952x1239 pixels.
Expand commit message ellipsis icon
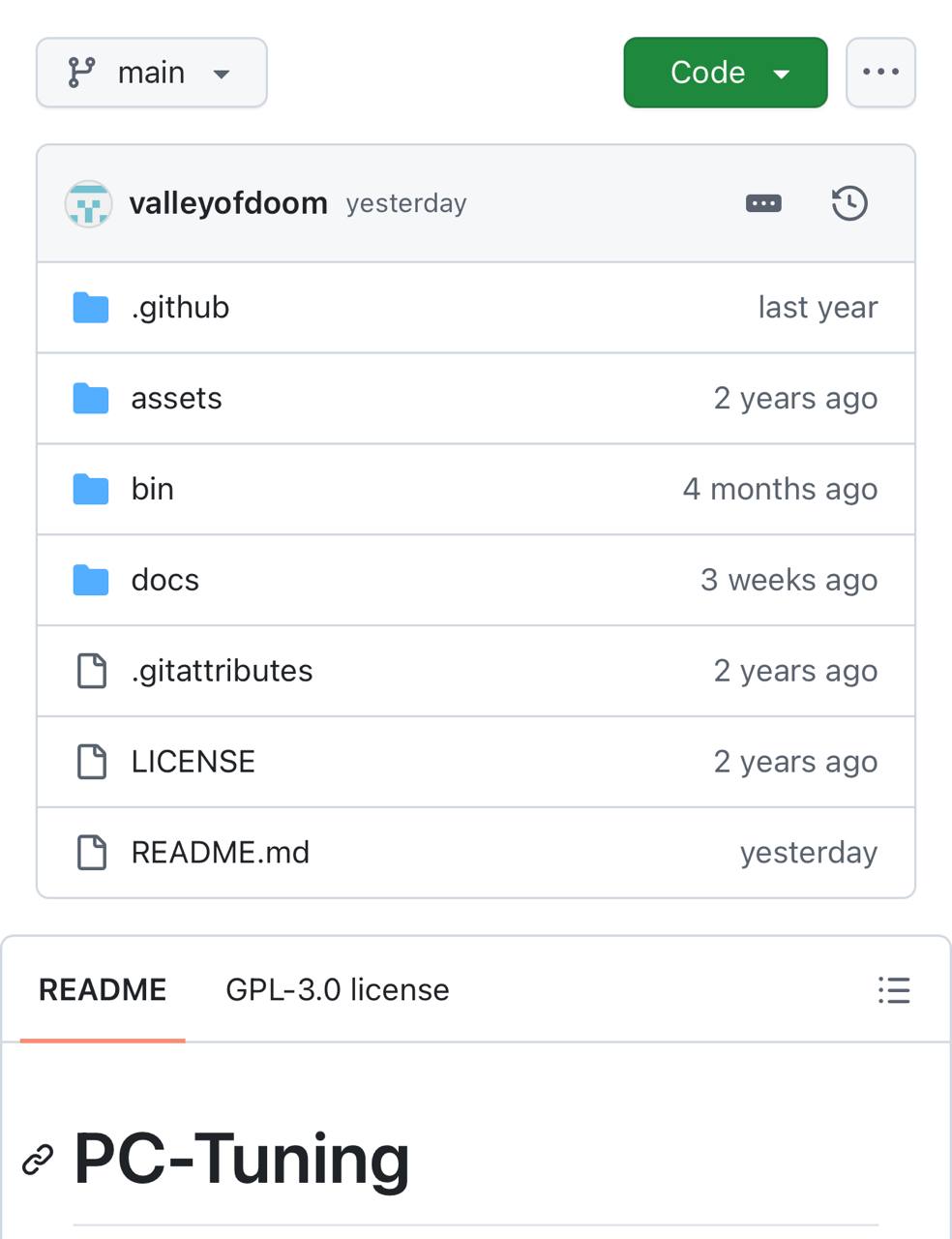(763, 203)
